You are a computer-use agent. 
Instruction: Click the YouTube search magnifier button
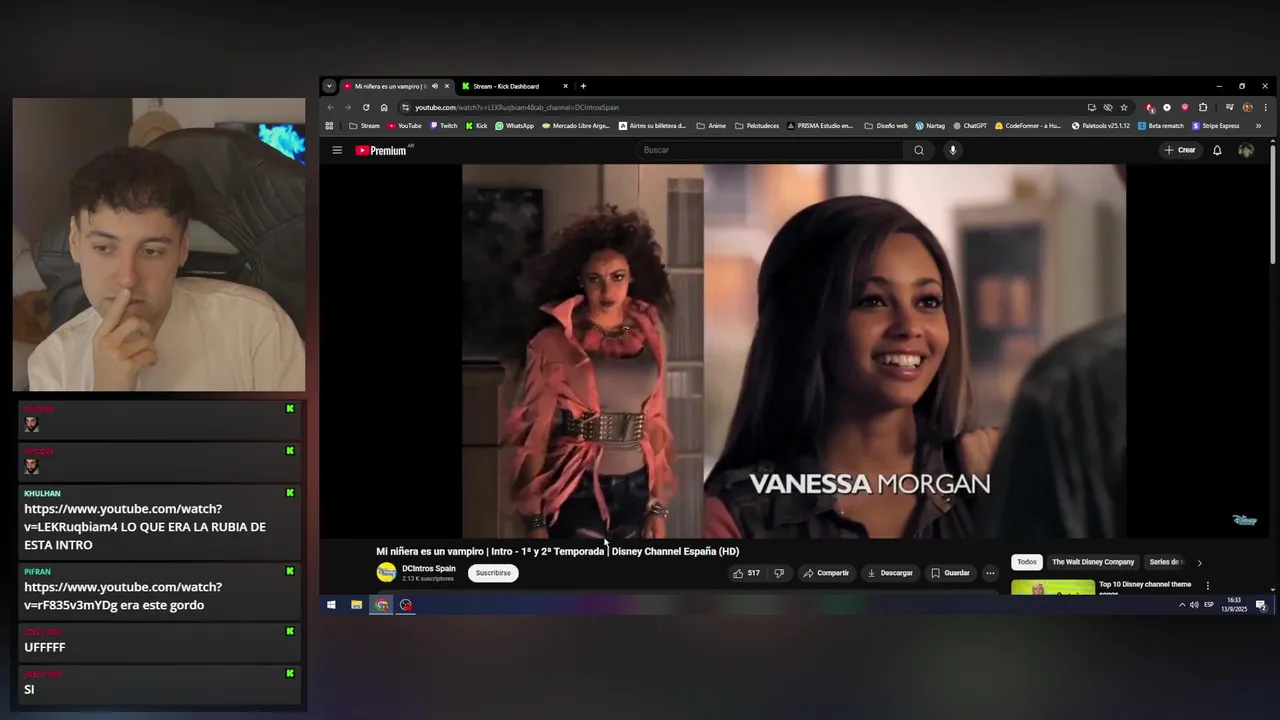[919, 150]
